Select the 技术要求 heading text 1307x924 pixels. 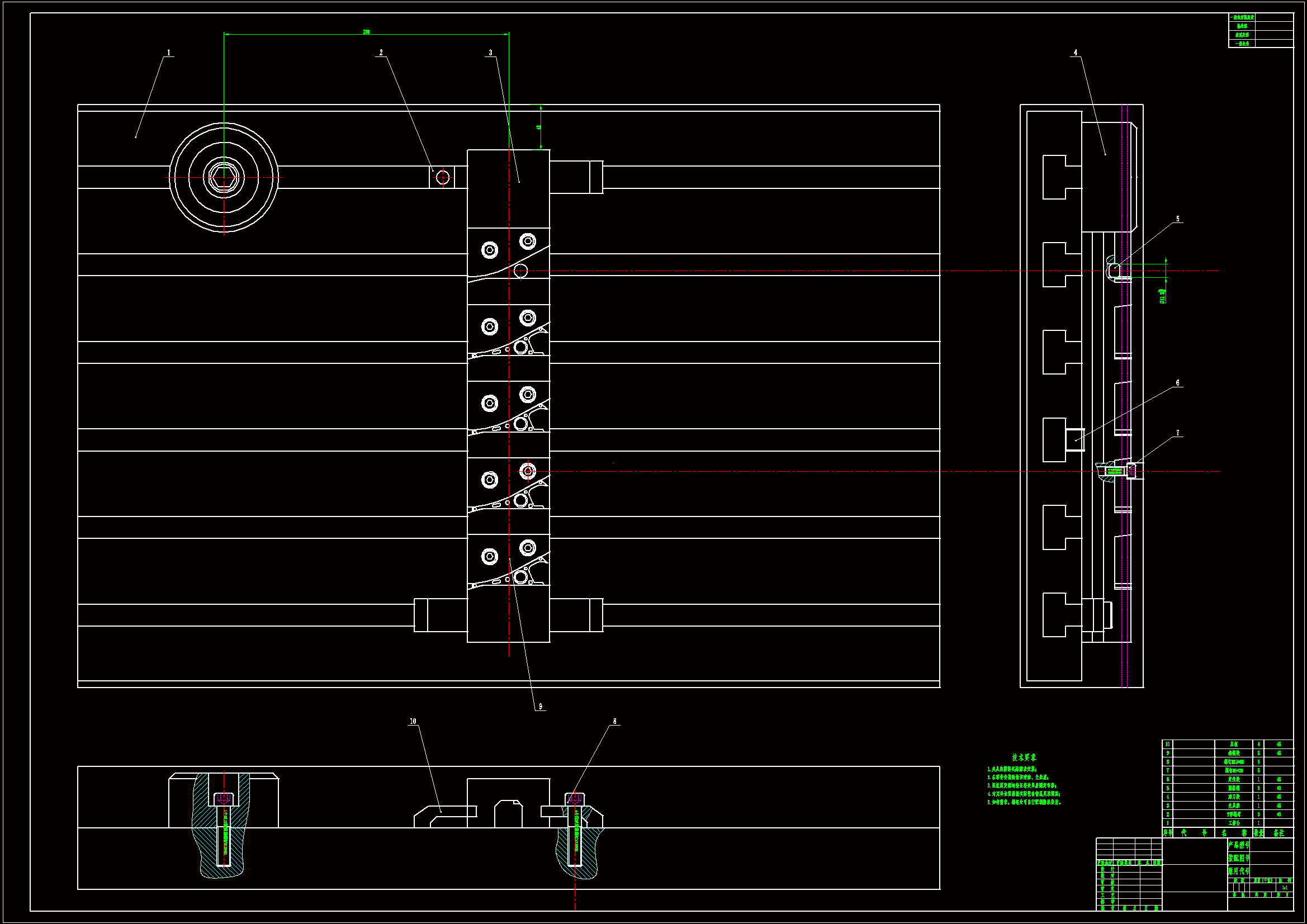pyautogui.click(x=1024, y=757)
